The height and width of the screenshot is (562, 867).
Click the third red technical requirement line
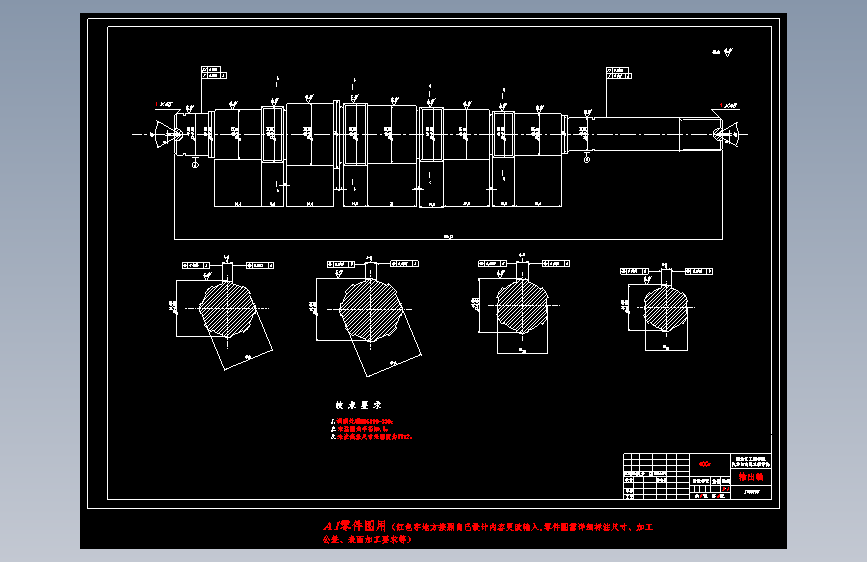pos(372,437)
